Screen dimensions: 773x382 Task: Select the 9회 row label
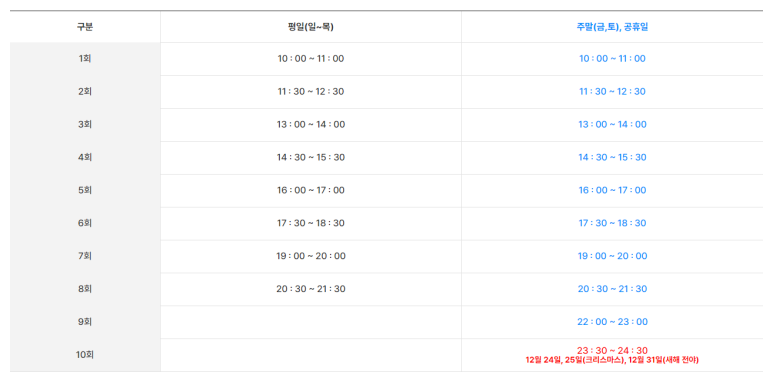pyautogui.click(x=85, y=322)
